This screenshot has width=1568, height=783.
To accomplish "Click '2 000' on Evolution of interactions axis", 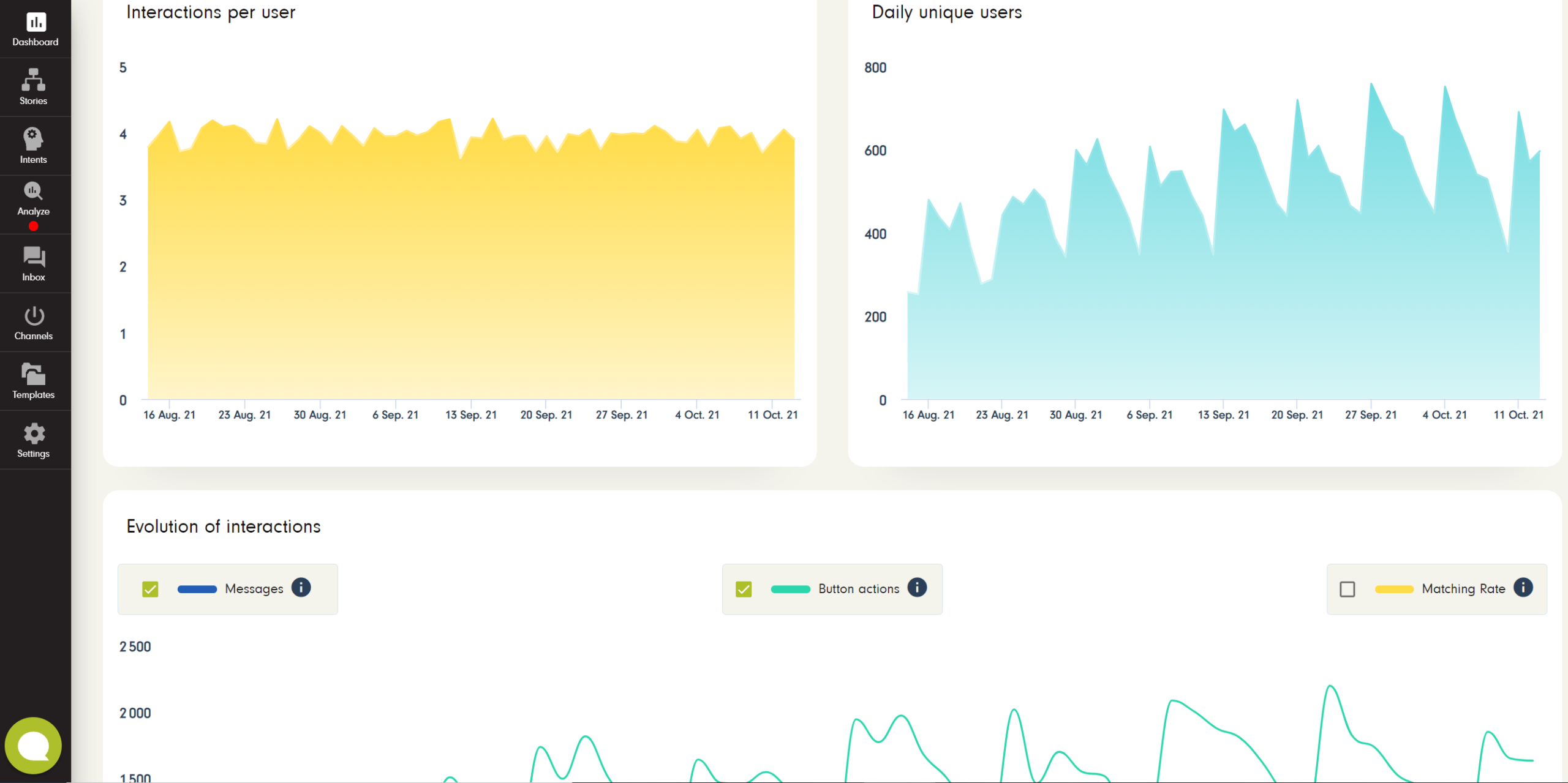I will click(x=135, y=714).
